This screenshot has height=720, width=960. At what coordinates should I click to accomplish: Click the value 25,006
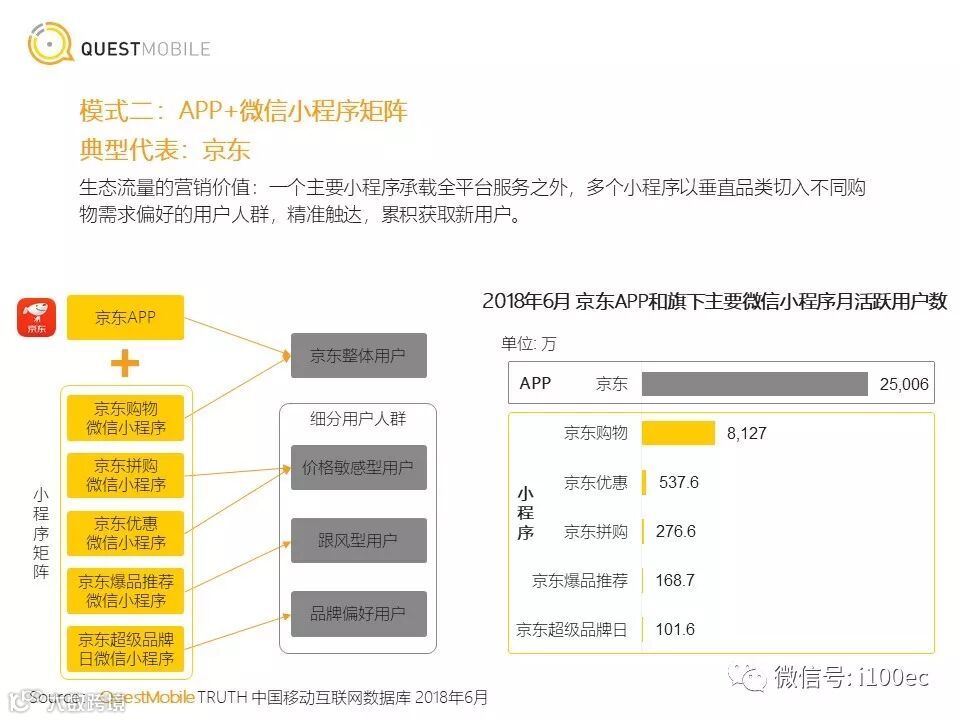point(904,384)
